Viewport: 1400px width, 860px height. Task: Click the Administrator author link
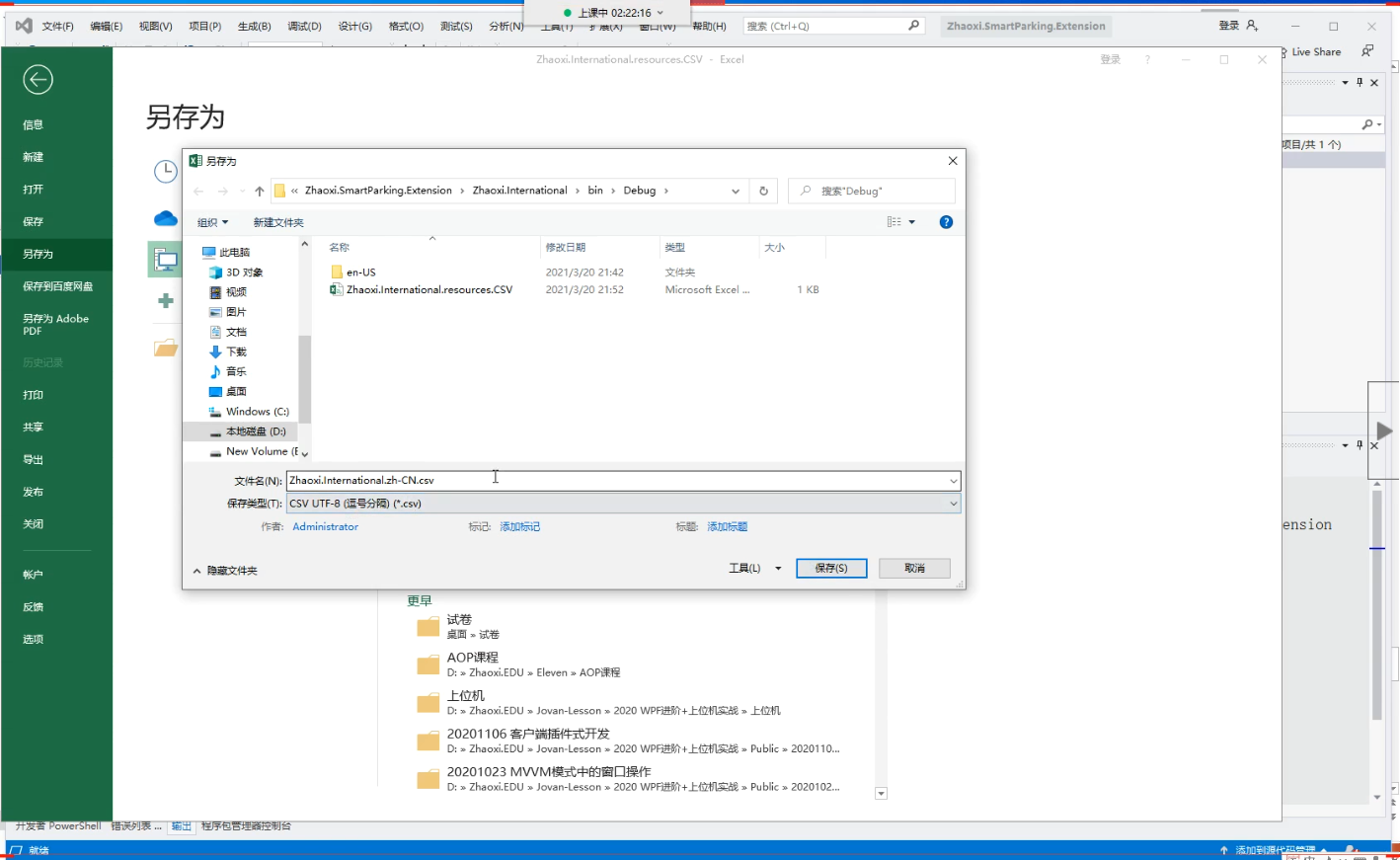point(325,527)
